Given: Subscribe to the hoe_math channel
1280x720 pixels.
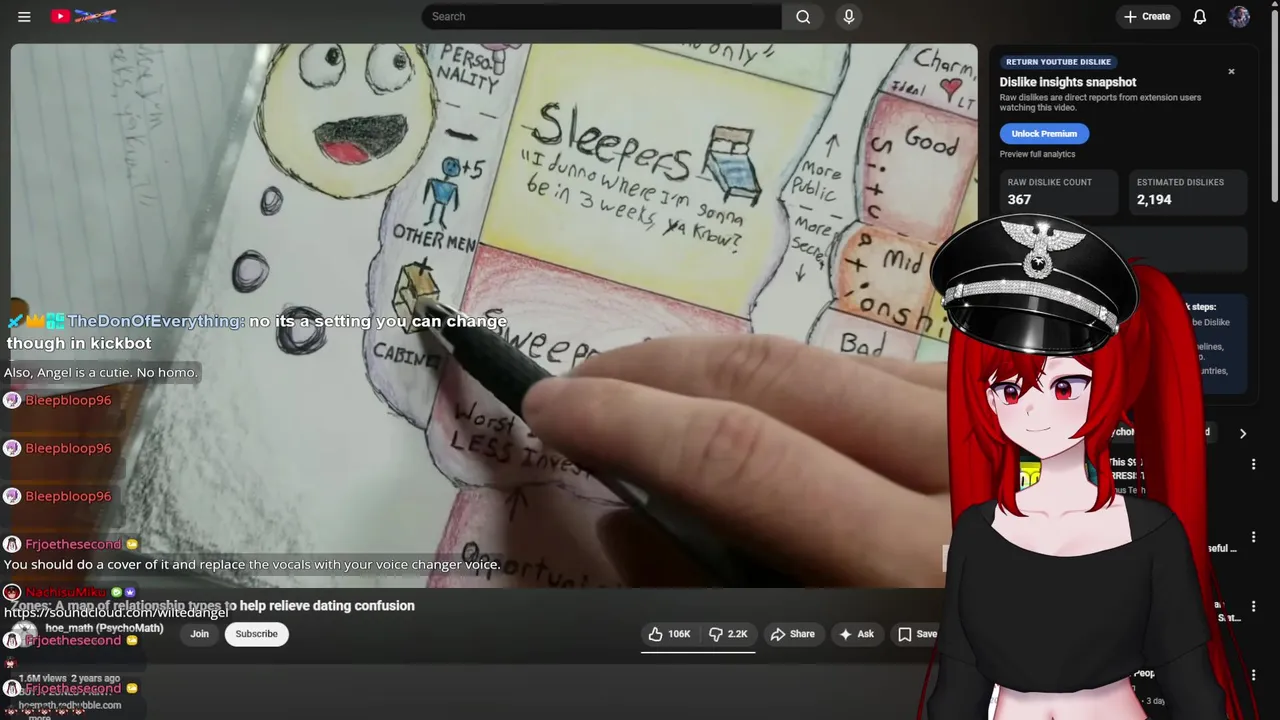Looking at the screenshot, I should [256, 634].
